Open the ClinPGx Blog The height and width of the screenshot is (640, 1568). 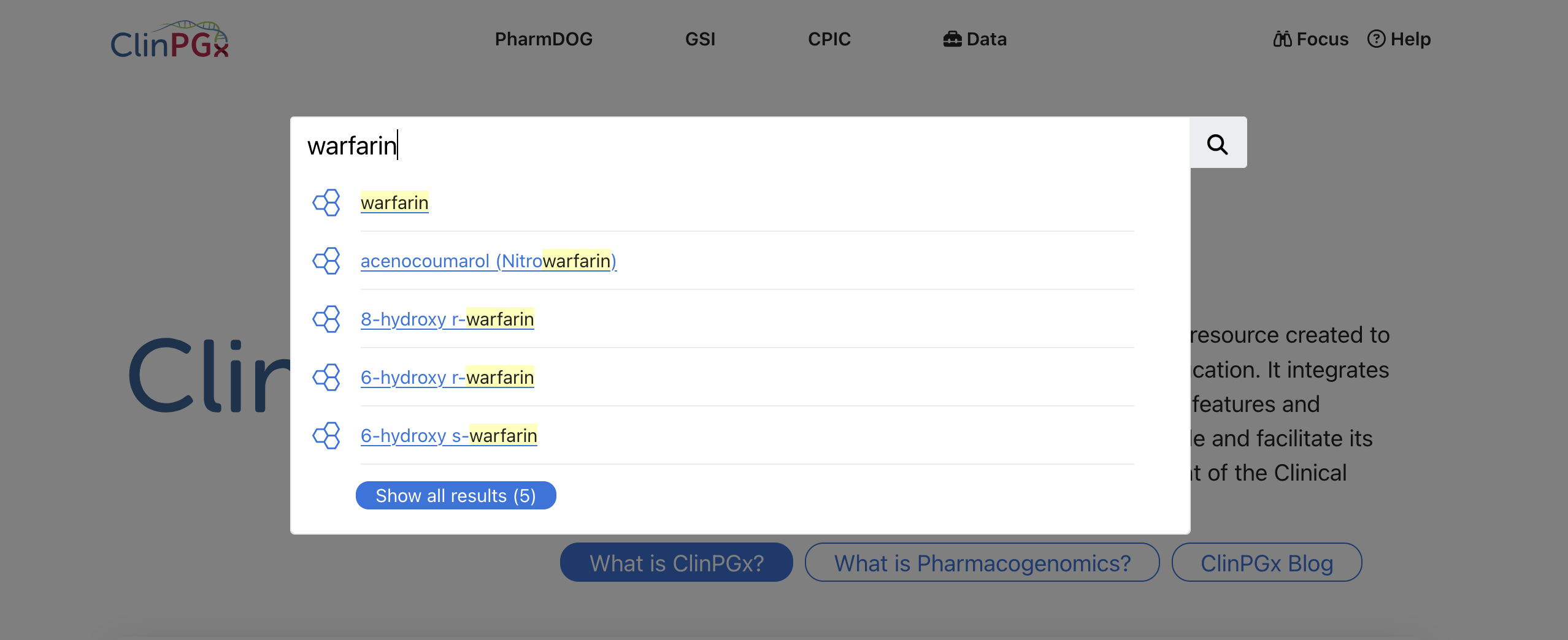[x=1266, y=562]
